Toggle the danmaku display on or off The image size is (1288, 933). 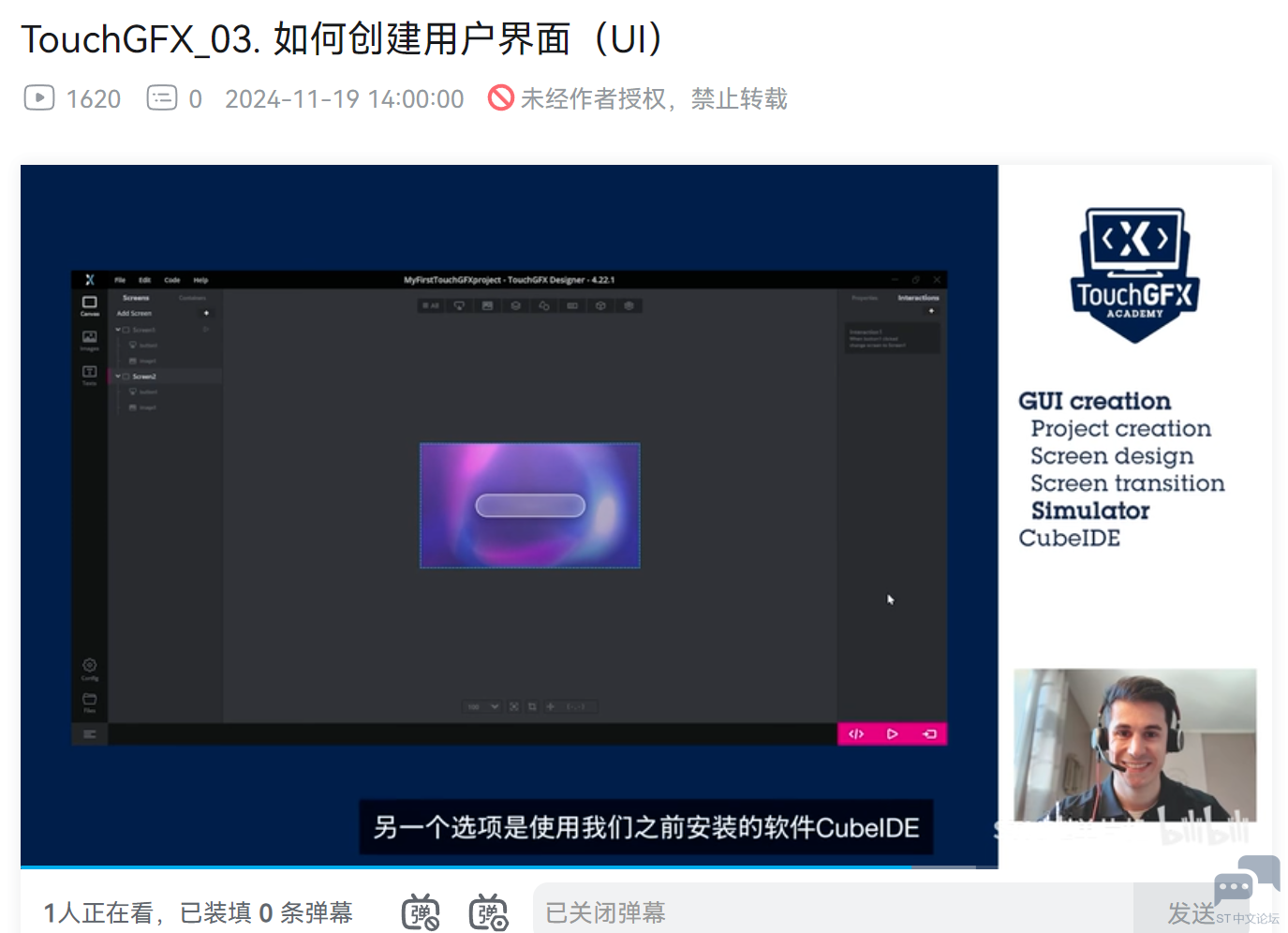click(x=421, y=912)
